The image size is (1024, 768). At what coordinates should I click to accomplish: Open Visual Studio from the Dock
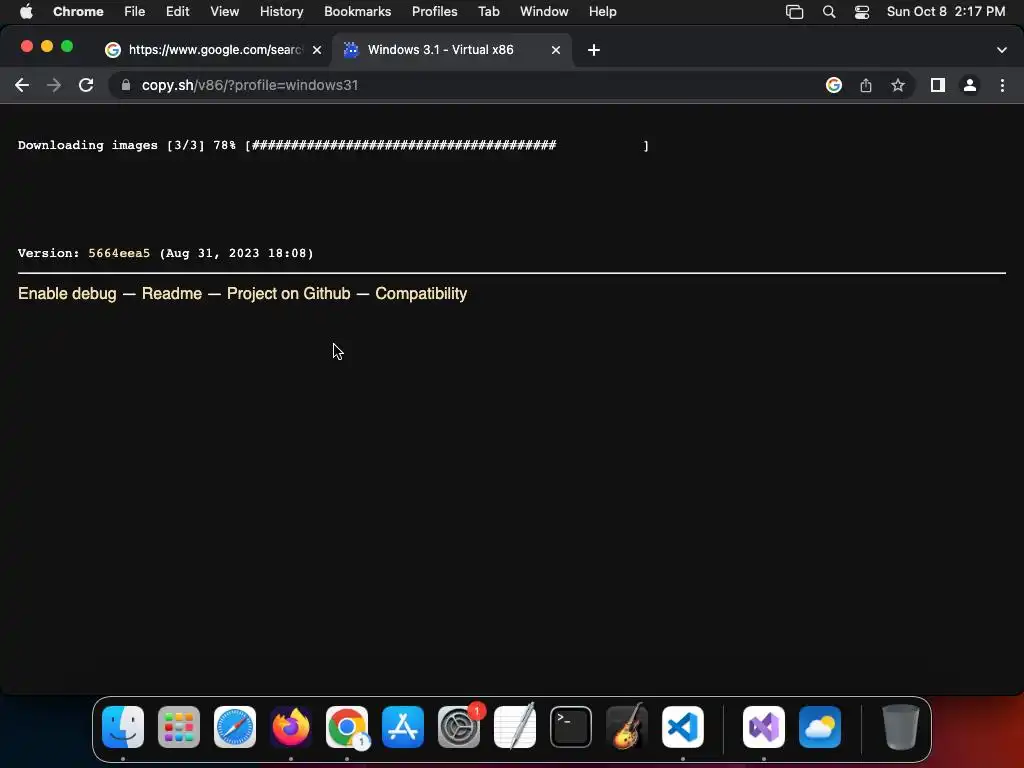click(x=763, y=727)
